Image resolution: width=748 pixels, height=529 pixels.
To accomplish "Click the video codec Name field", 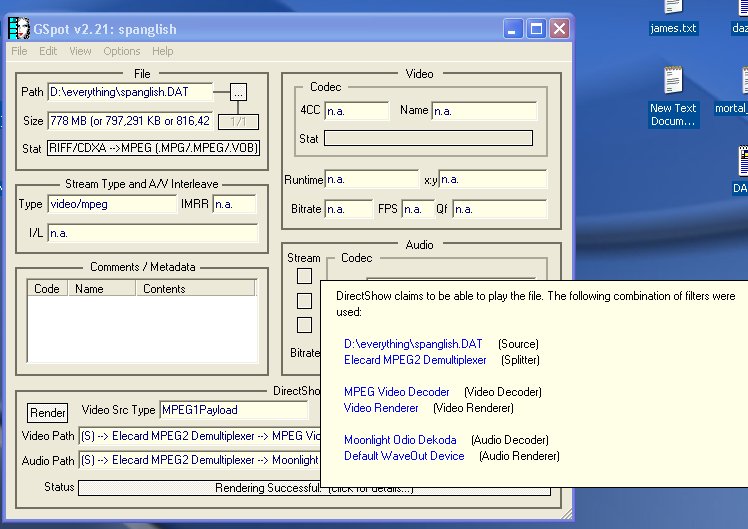I will 484,111.
